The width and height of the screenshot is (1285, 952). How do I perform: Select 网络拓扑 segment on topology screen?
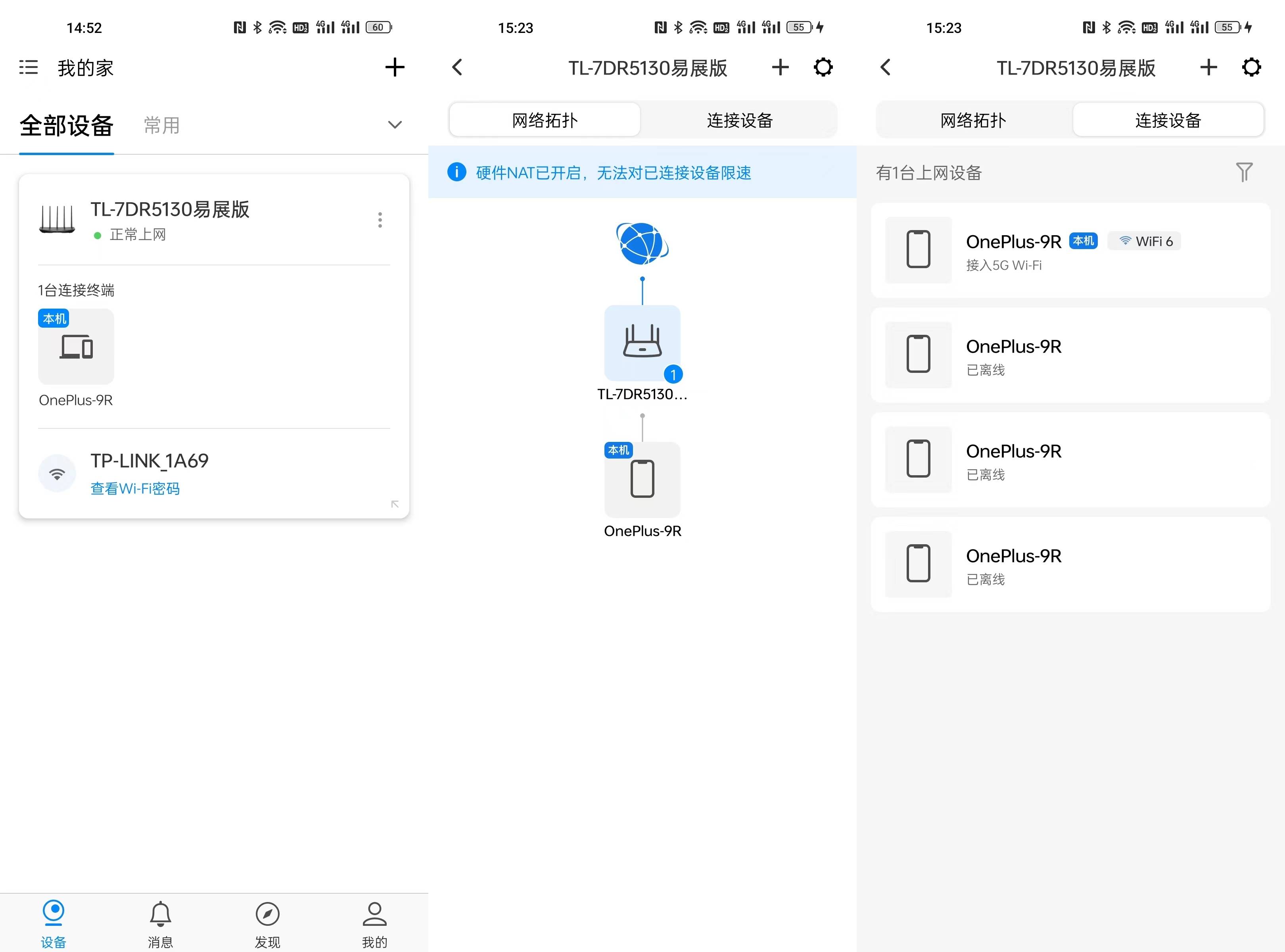545,120
